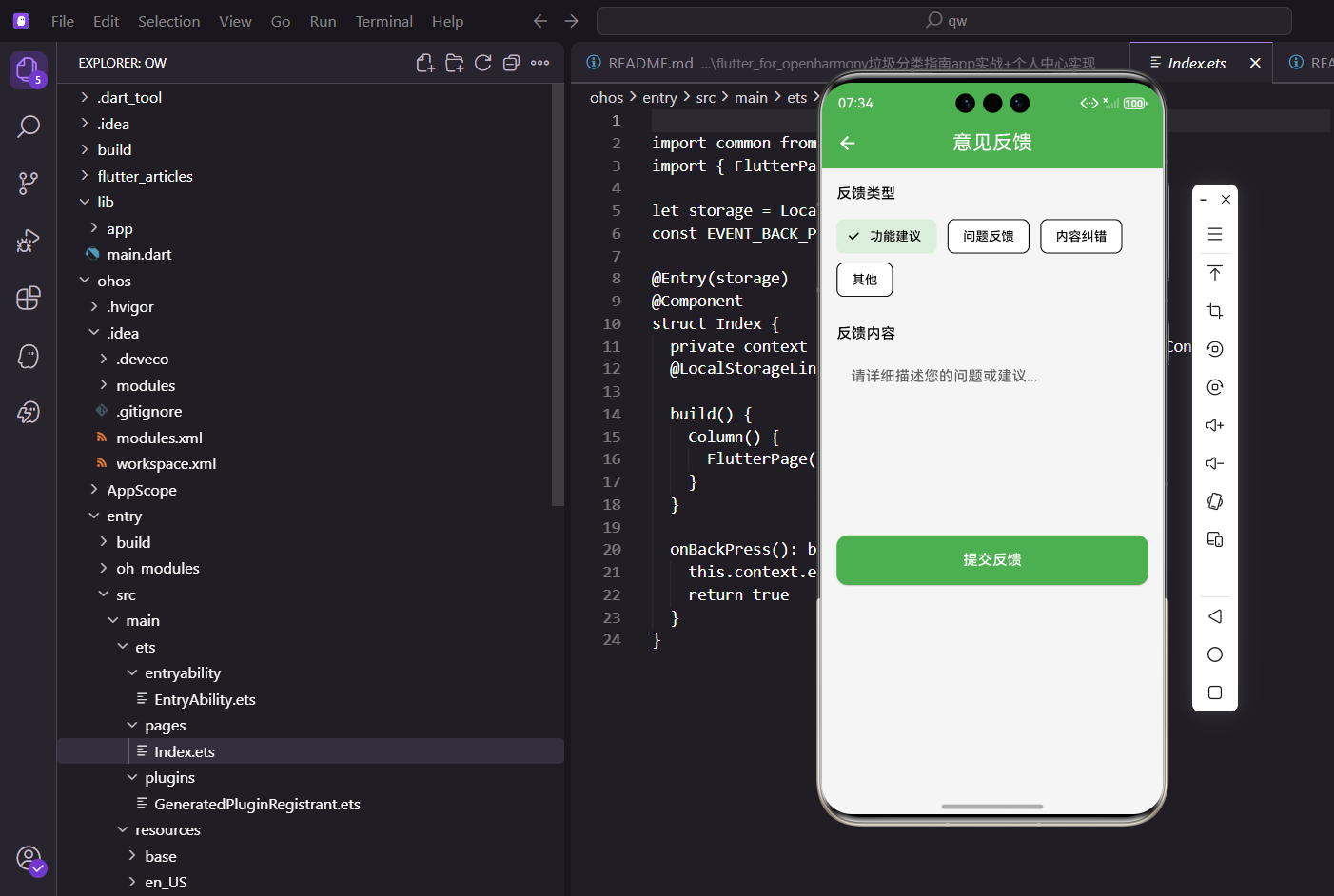Select the 问题反馈 feedback type chip
Image resolution: width=1334 pixels, height=896 pixels.
click(989, 236)
